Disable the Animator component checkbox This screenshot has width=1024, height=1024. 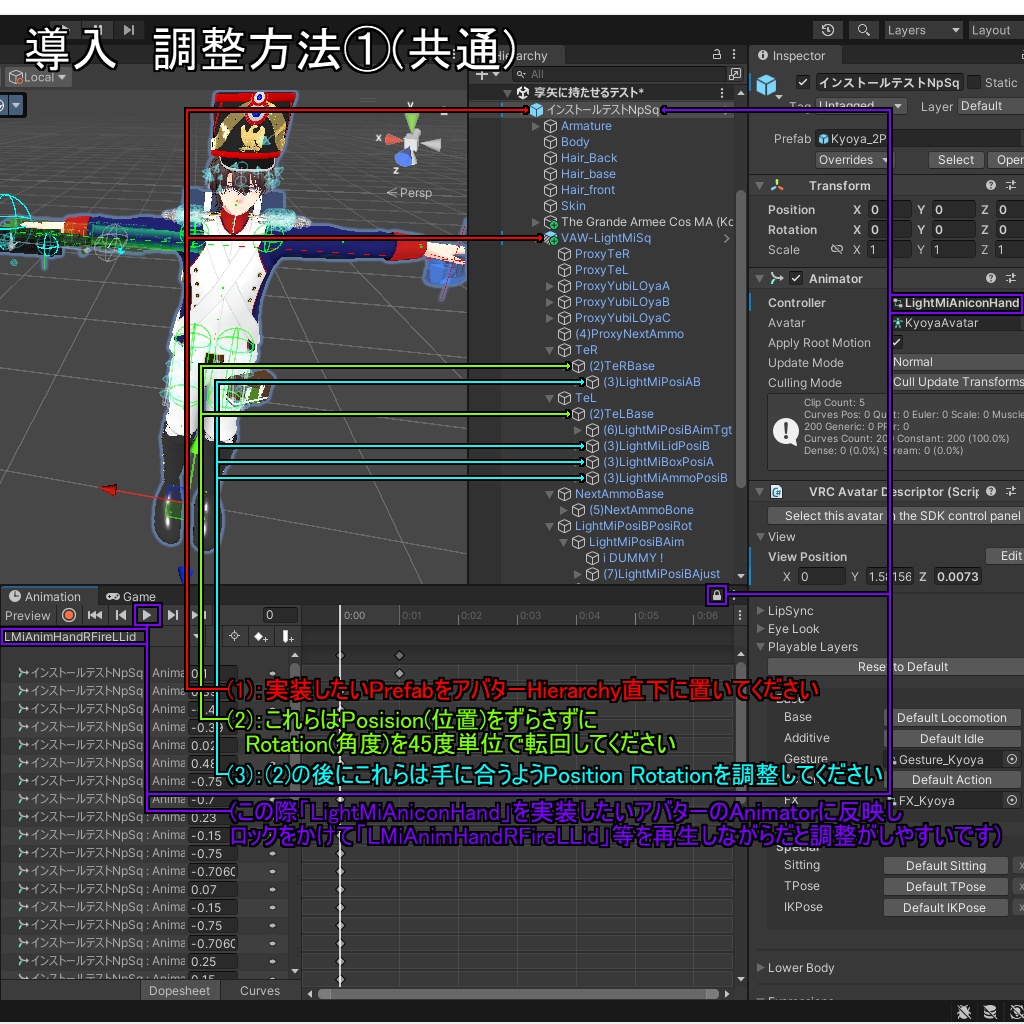point(796,278)
